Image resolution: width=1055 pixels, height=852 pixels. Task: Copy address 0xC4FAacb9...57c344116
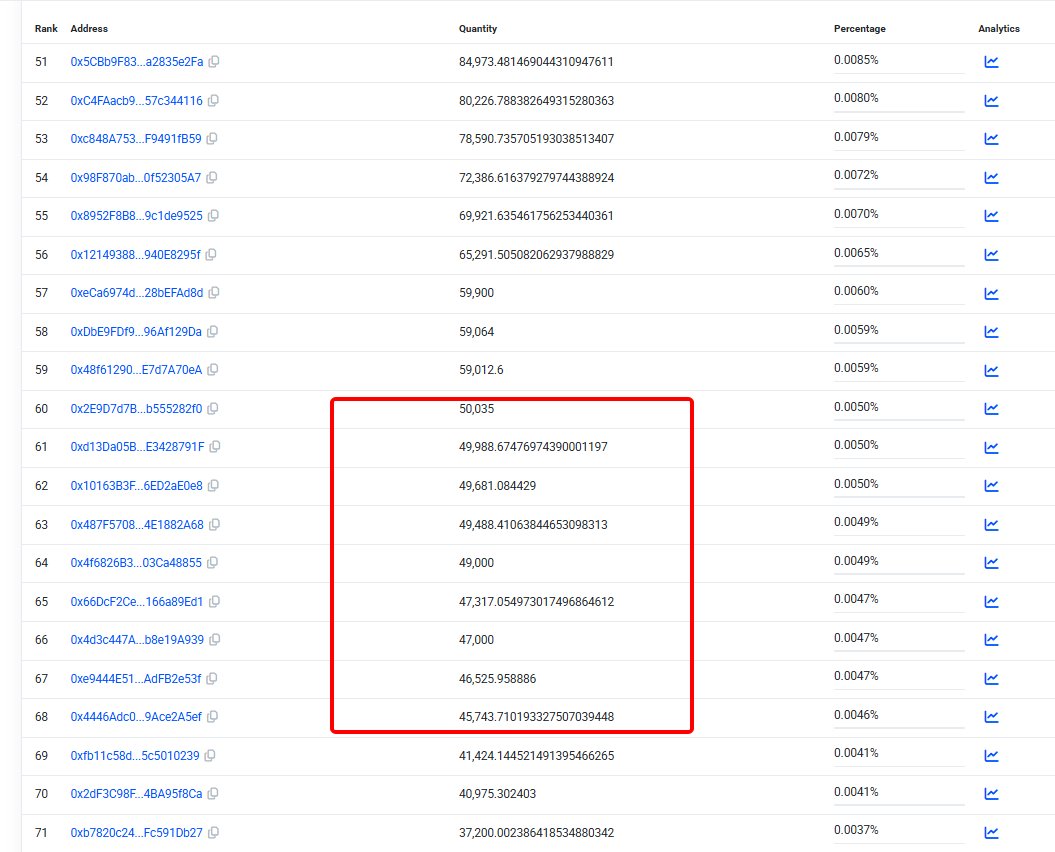coord(213,101)
